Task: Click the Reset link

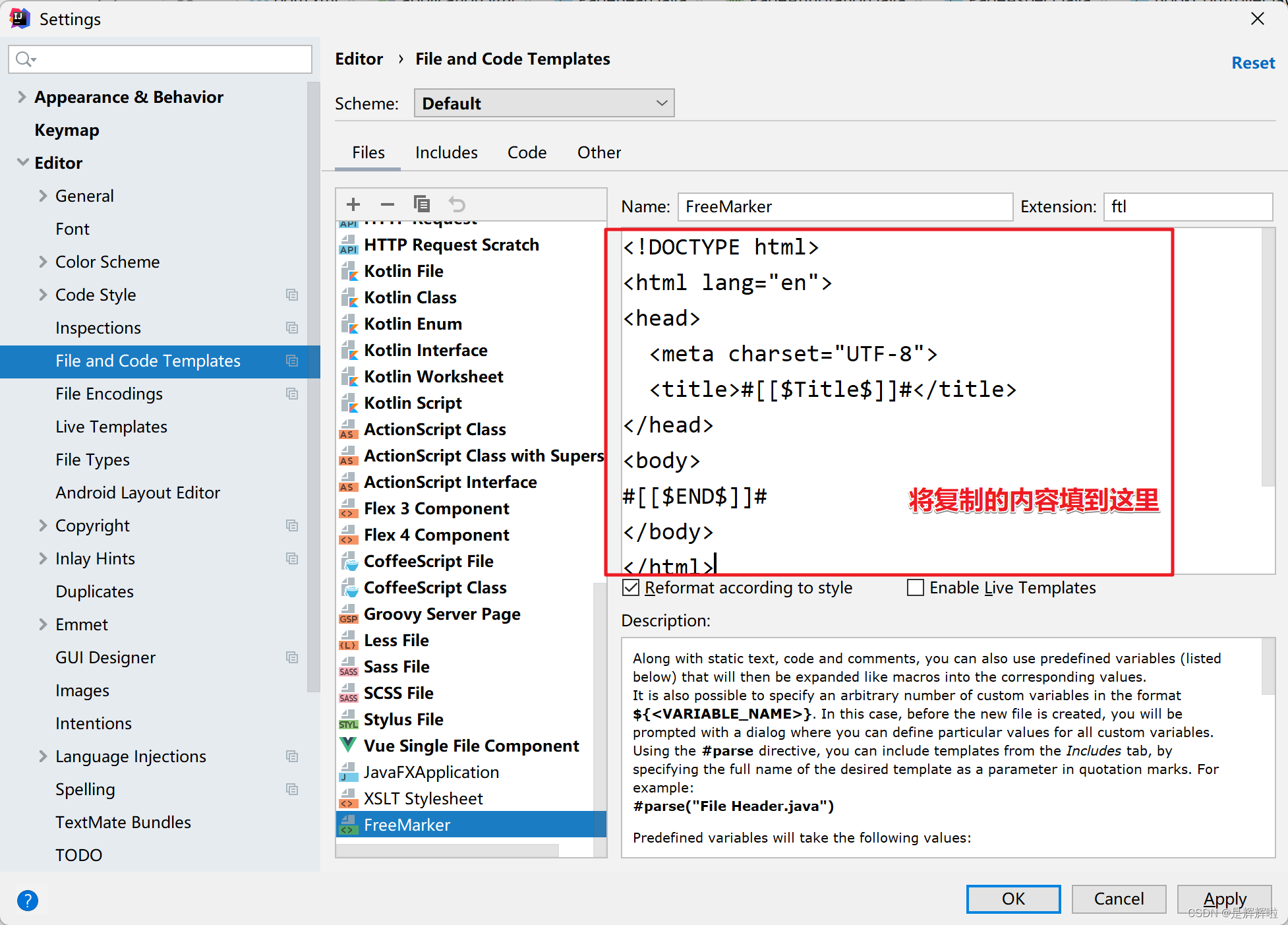Action: (1252, 62)
